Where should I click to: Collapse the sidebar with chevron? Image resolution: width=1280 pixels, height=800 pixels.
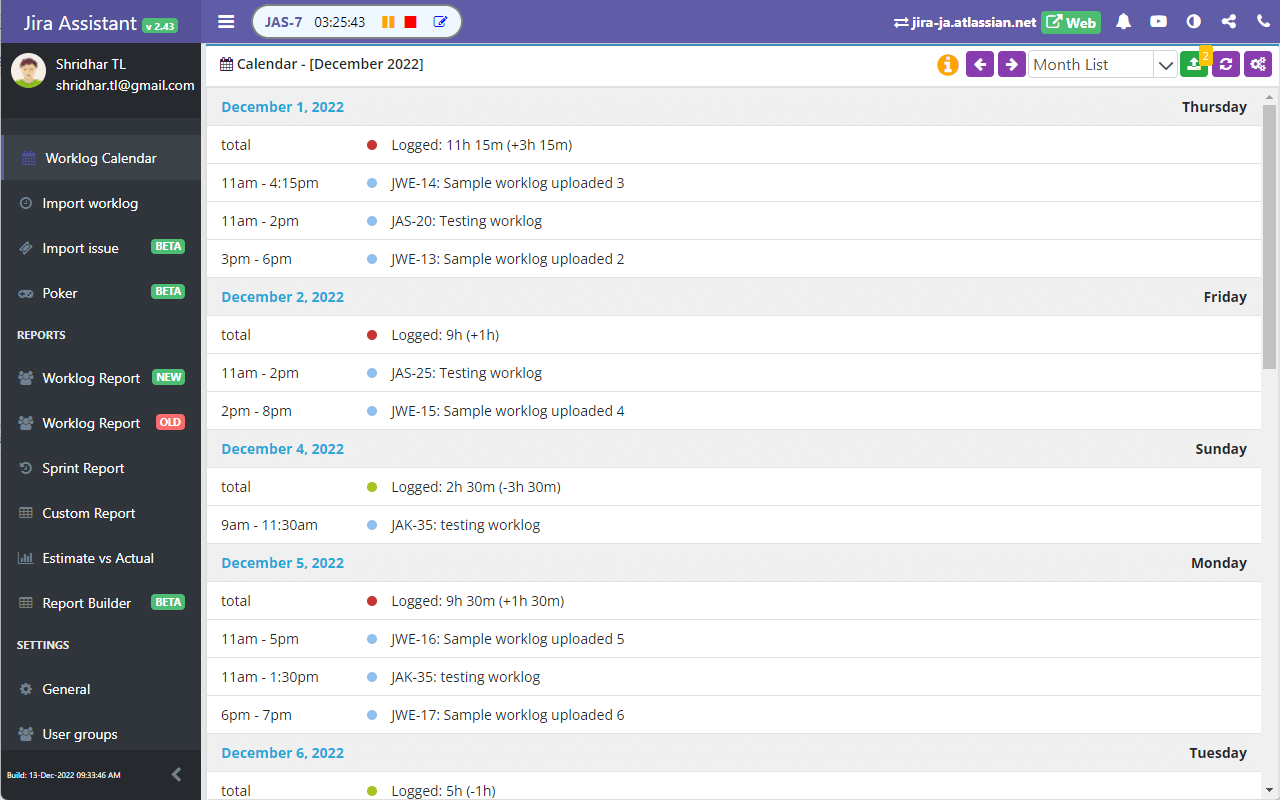tap(177, 774)
